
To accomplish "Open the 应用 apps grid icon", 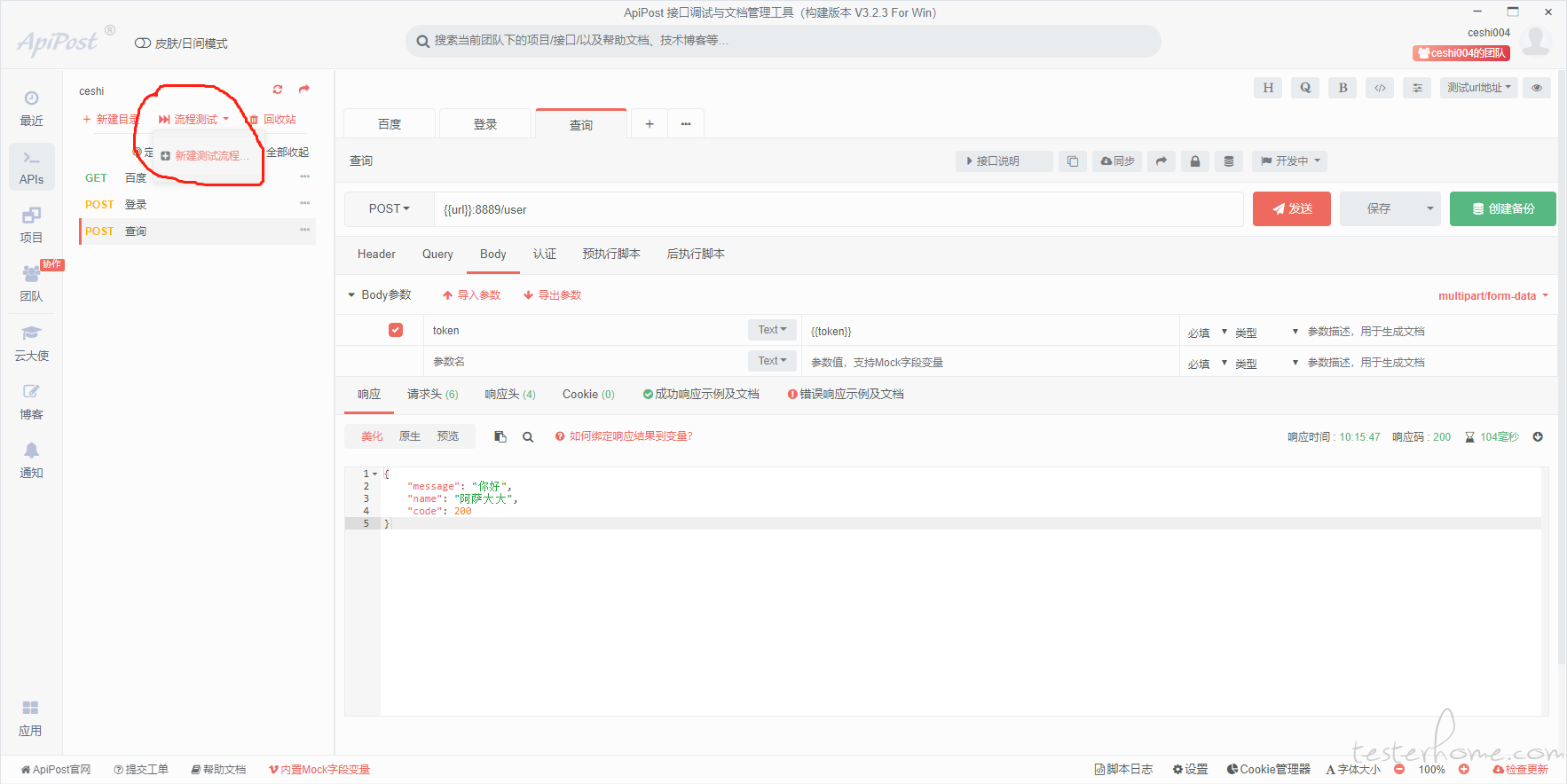I will tap(31, 718).
